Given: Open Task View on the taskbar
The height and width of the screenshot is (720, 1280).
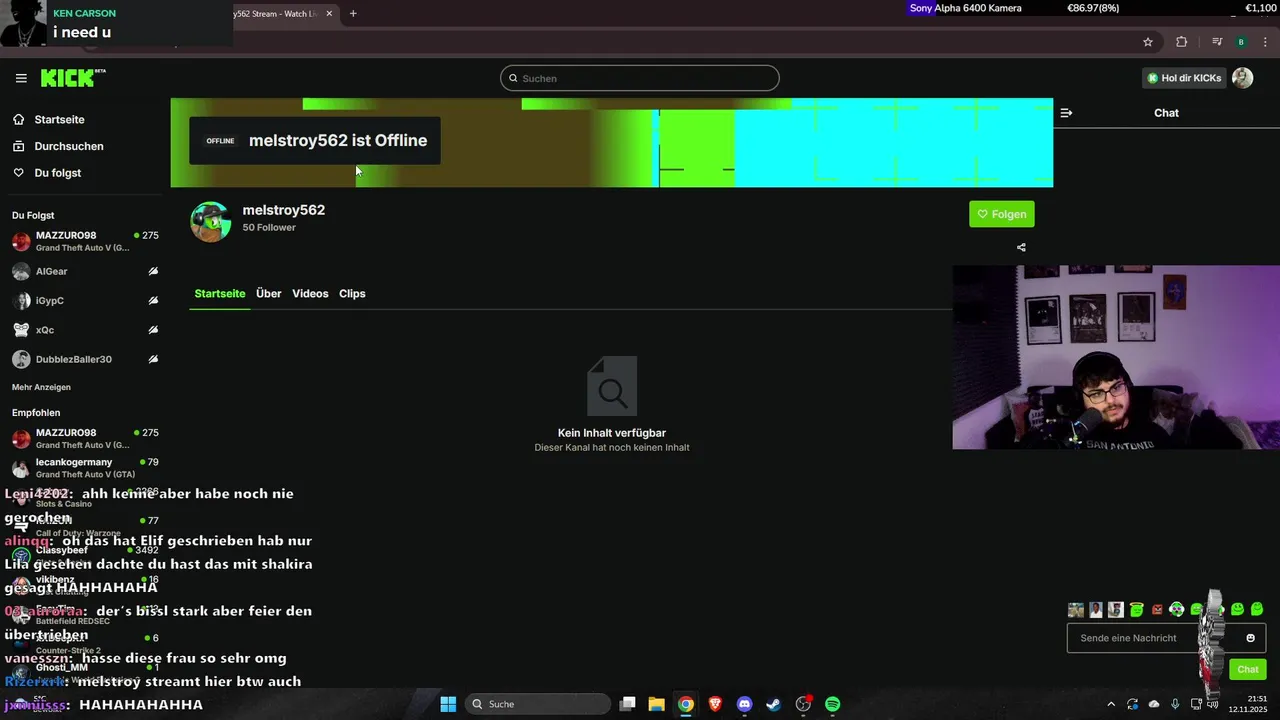Looking at the screenshot, I should point(627,704).
